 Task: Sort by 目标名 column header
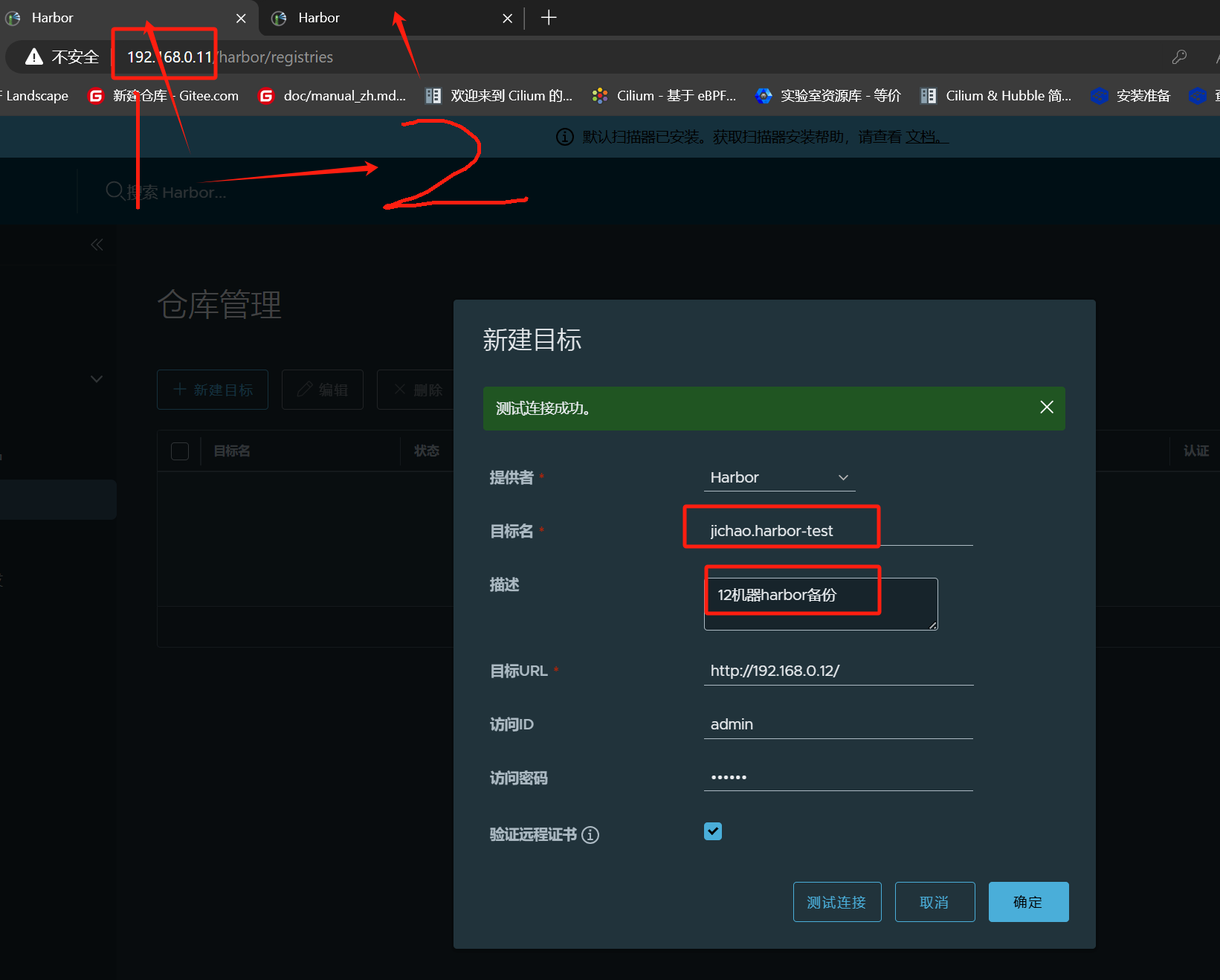coord(232,451)
